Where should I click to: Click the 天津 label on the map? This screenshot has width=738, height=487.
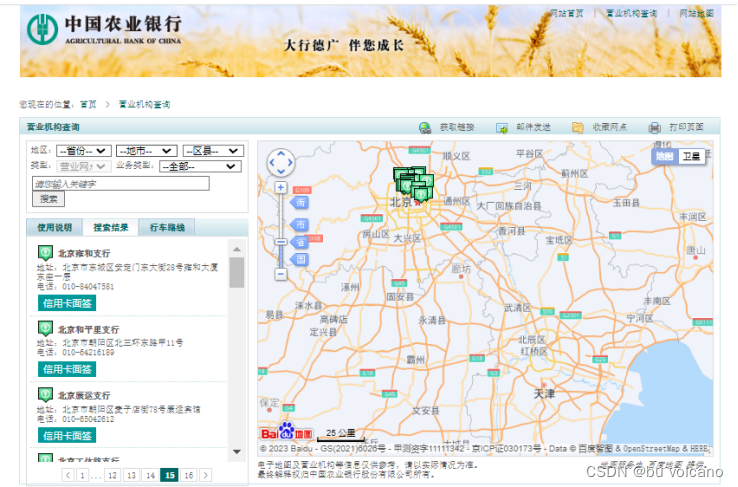pos(544,394)
